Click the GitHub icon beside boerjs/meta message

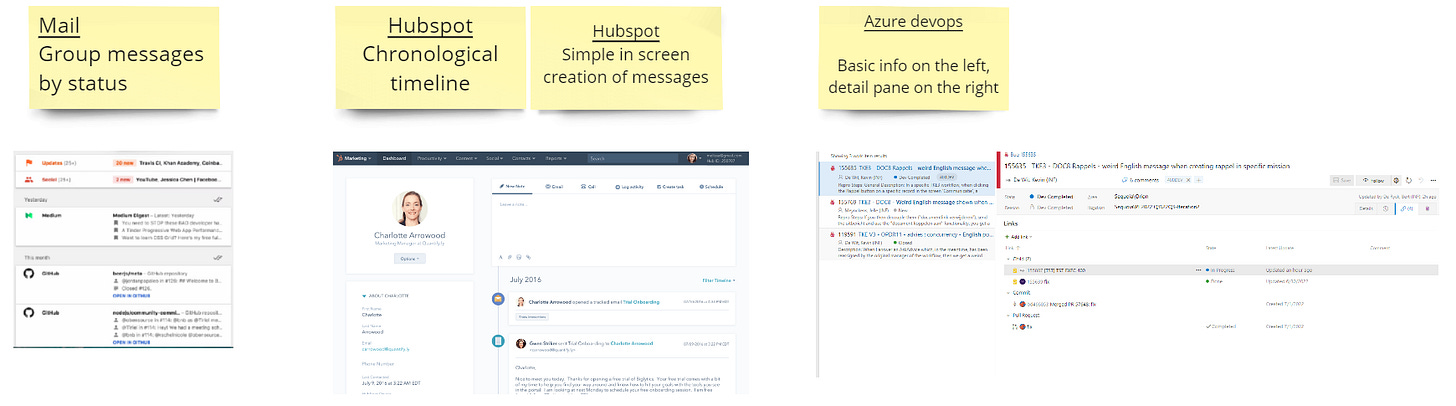[x=29, y=273]
